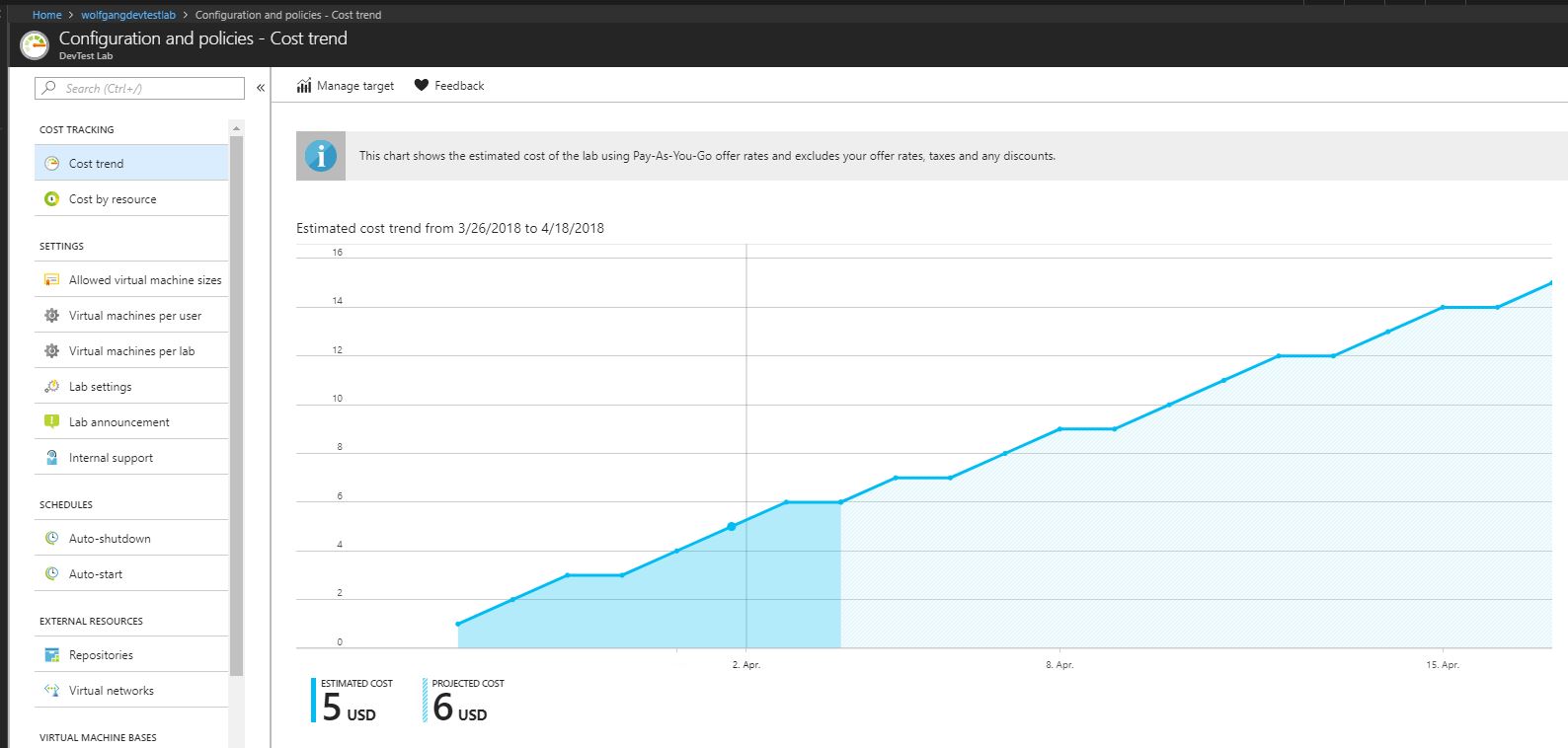This screenshot has height=748, width=1568.
Task: Select the highlighted data point on the chart
Action: pyautogui.click(x=732, y=527)
